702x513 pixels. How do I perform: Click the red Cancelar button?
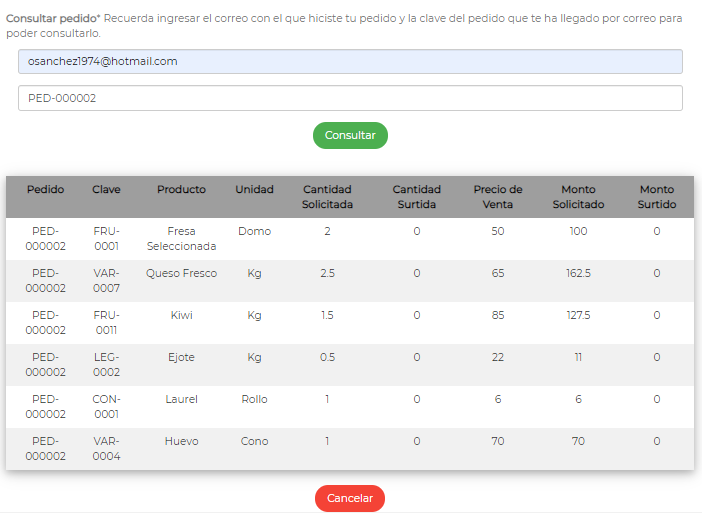350,498
